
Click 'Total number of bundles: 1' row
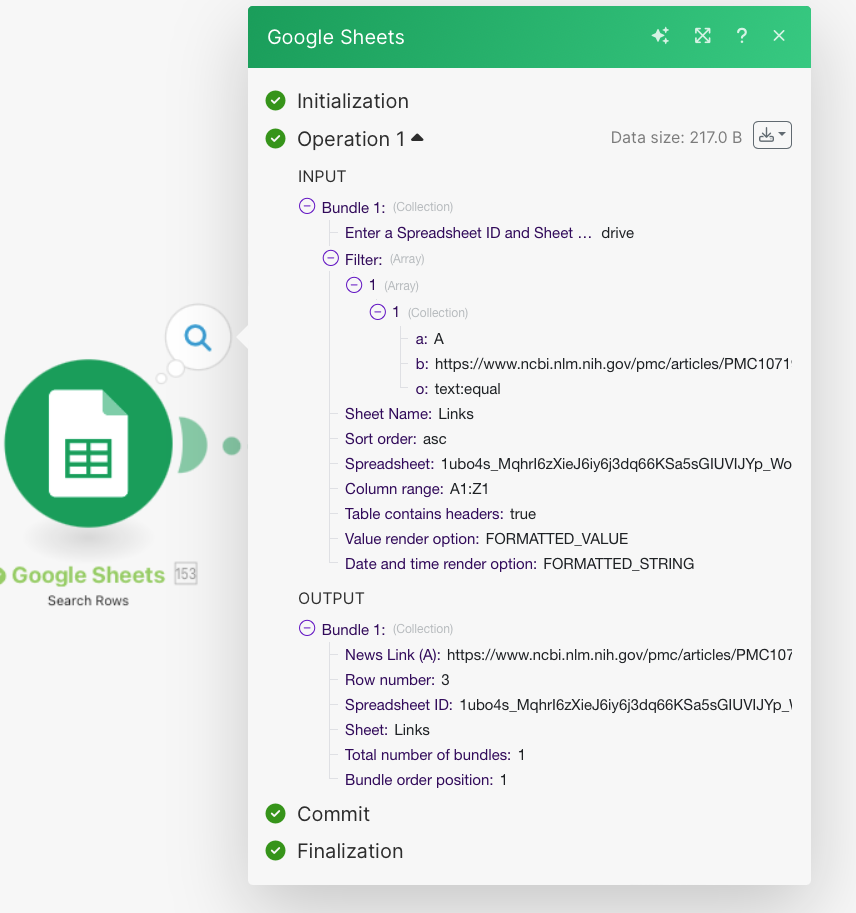435,755
